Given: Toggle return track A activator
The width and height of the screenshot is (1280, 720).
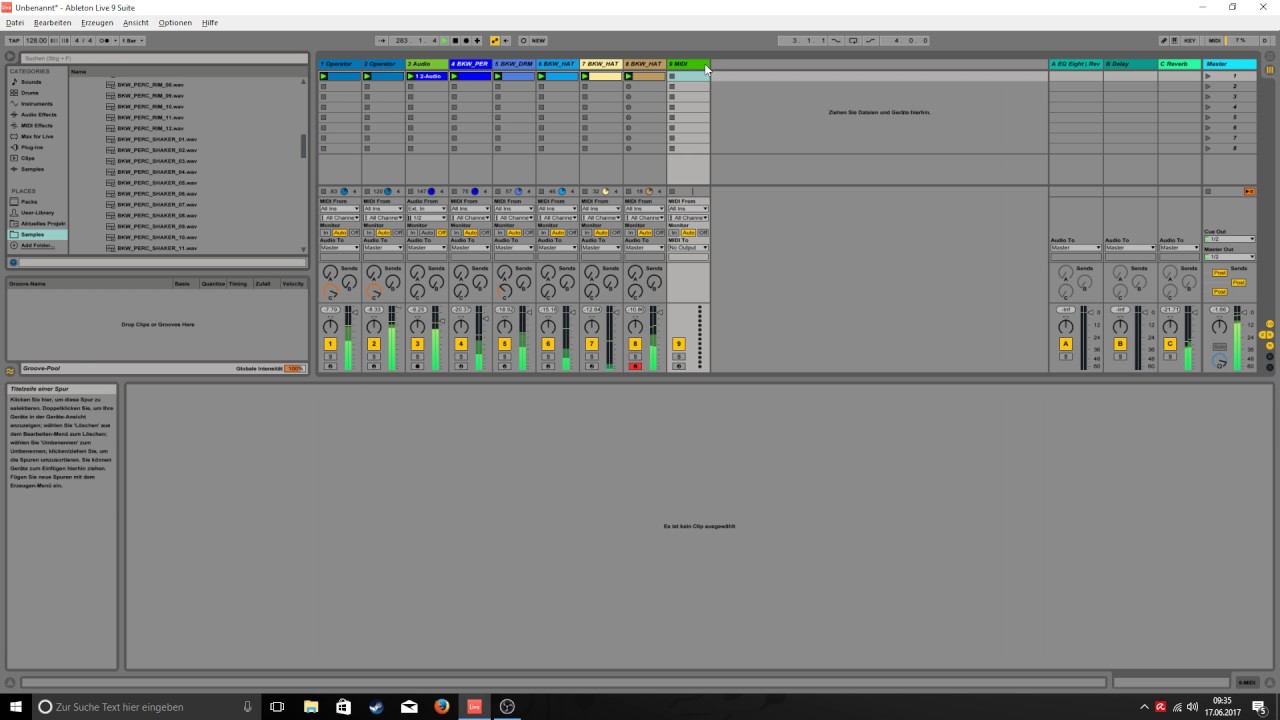Looking at the screenshot, I should 1066,343.
